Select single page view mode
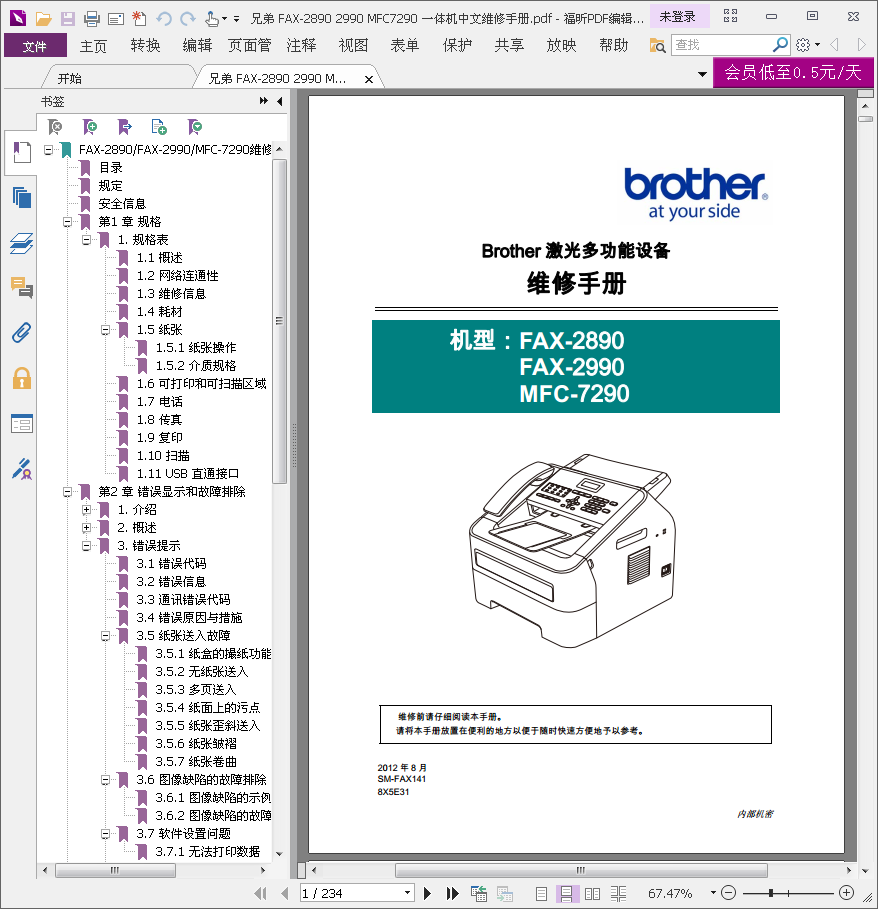 point(541,893)
